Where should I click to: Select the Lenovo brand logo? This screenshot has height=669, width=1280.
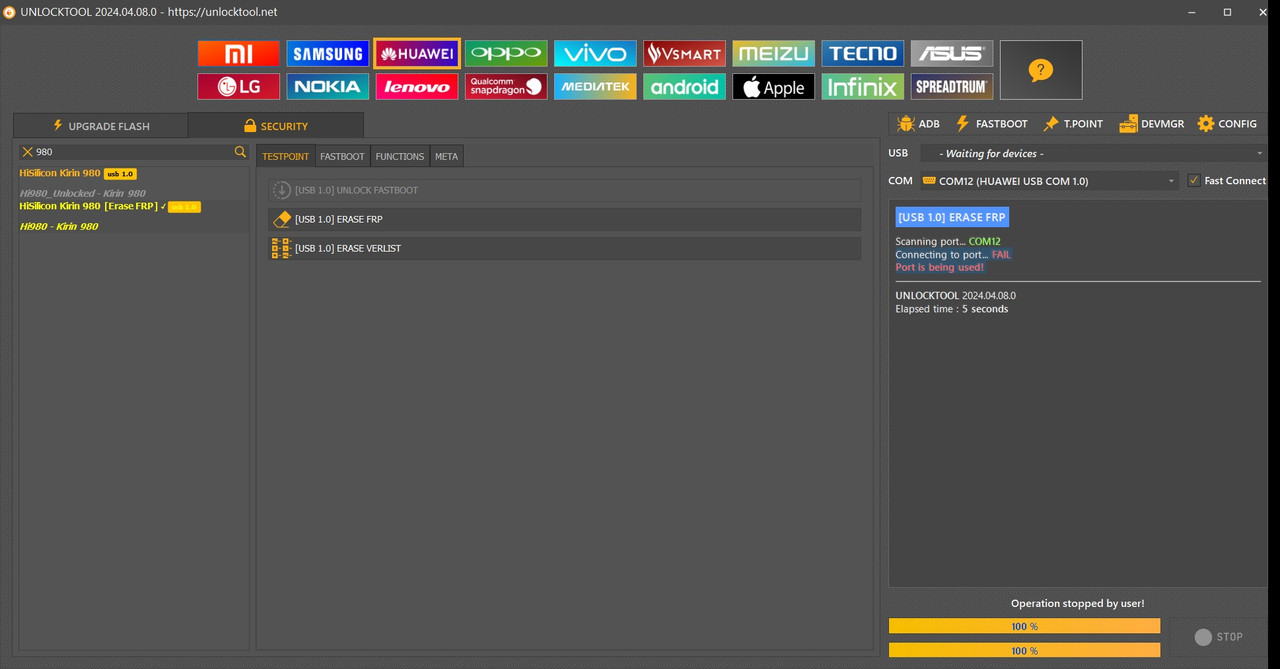[x=417, y=87]
